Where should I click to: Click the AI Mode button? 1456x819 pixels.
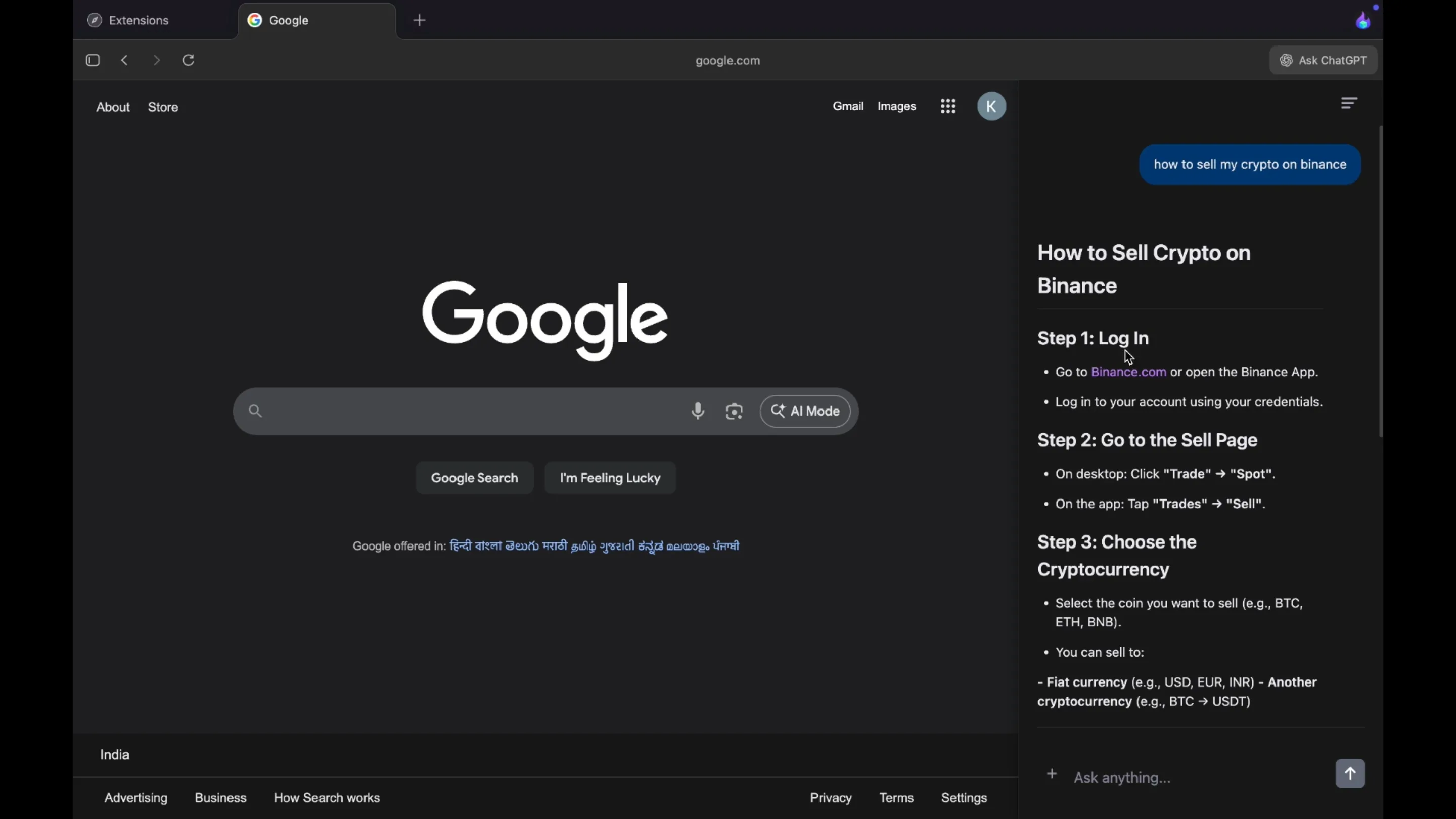tap(805, 411)
